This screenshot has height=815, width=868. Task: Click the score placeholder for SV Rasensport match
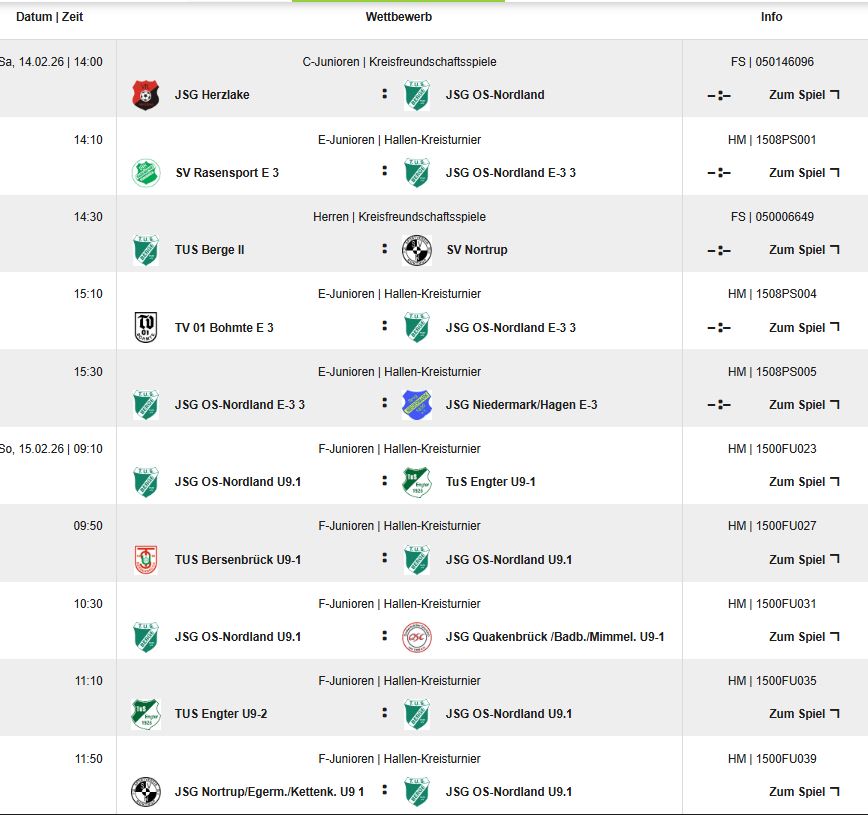pos(719,173)
